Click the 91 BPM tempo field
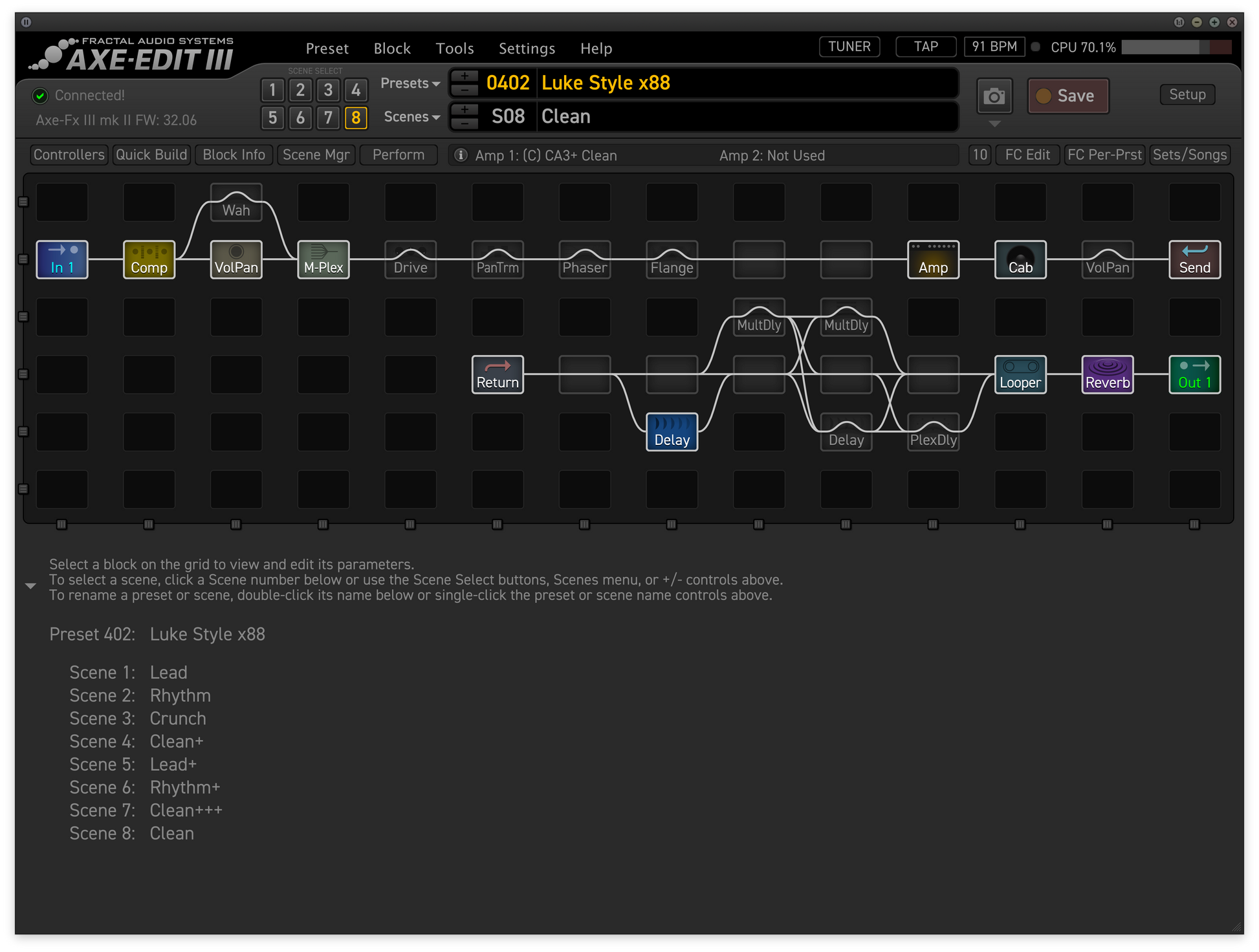 (994, 47)
